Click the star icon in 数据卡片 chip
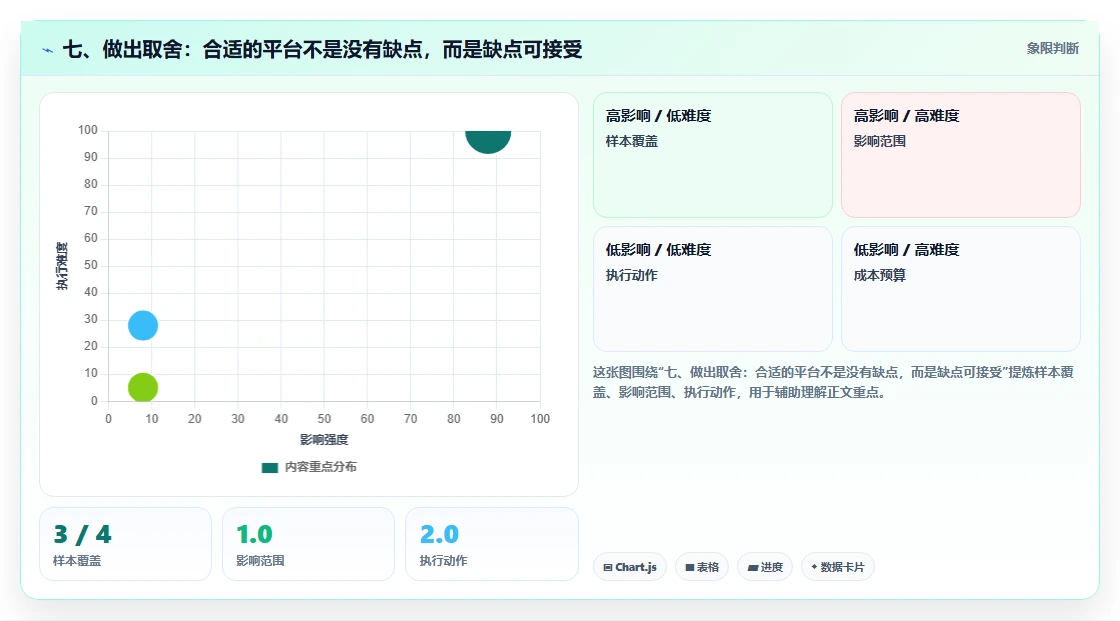 [x=814, y=567]
